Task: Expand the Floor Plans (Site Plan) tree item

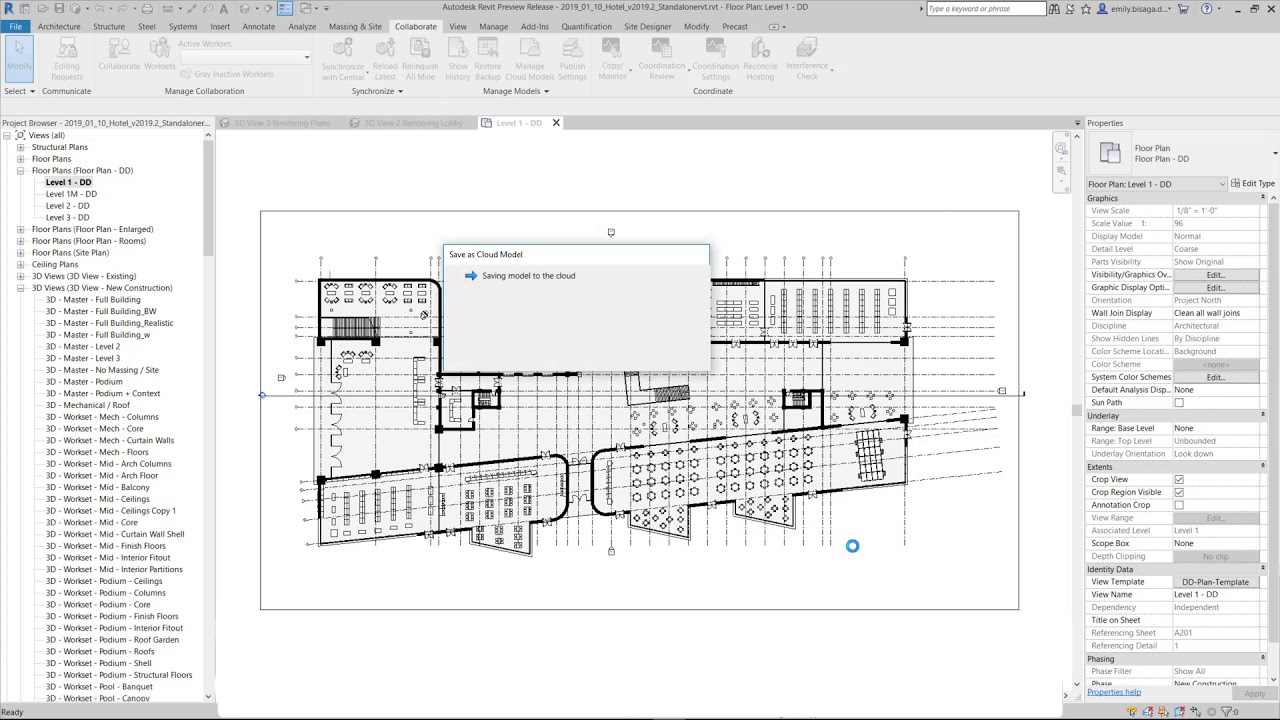Action: (22, 252)
